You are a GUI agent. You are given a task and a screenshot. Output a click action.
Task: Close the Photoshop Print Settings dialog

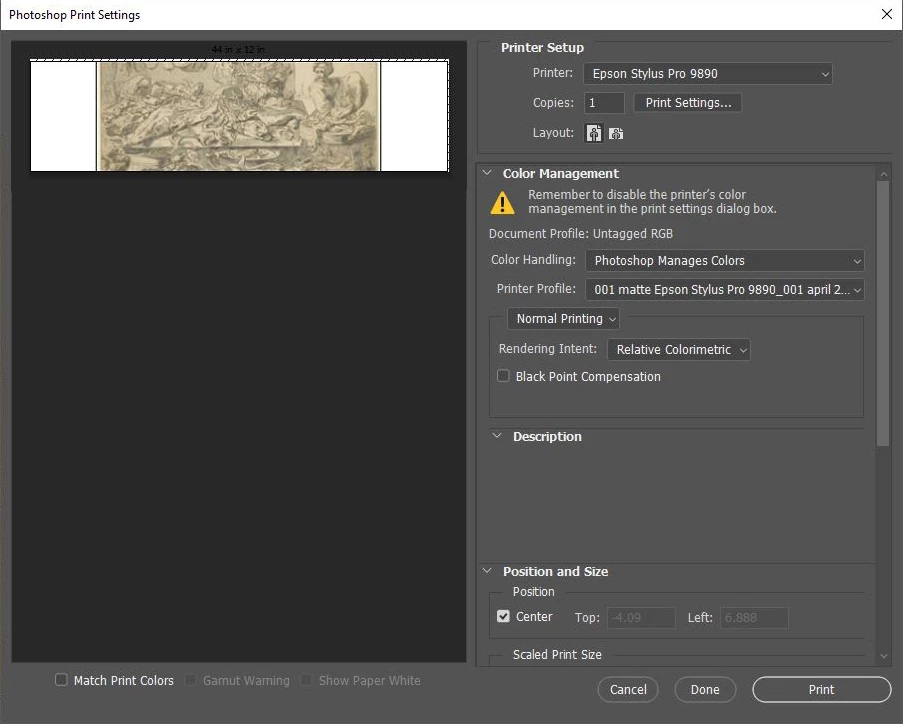coord(887,14)
